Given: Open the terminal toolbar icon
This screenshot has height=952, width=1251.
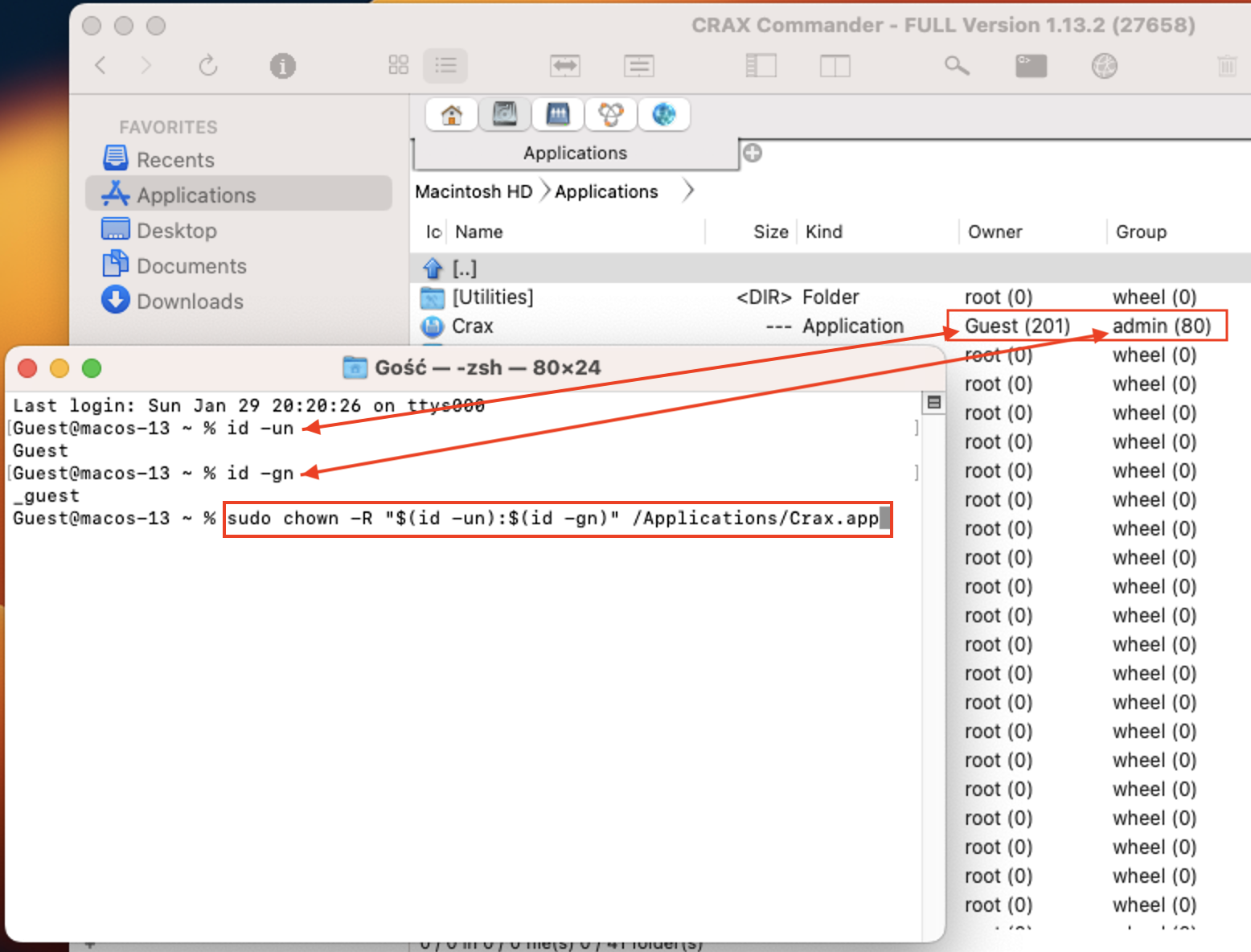Looking at the screenshot, I should tap(1031, 66).
